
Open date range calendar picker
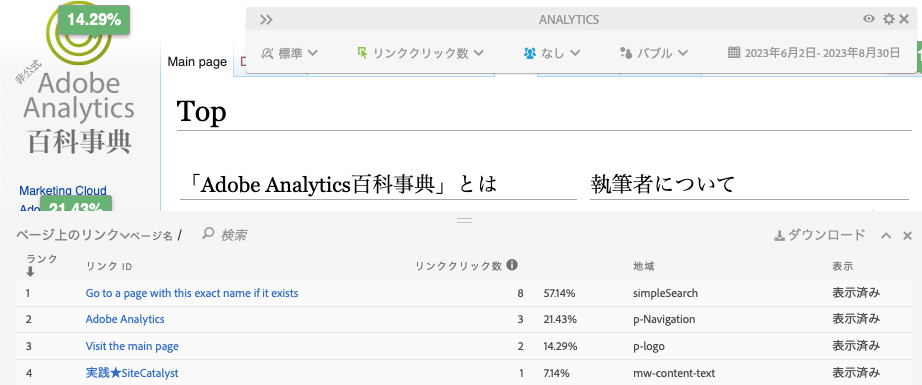point(814,53)
